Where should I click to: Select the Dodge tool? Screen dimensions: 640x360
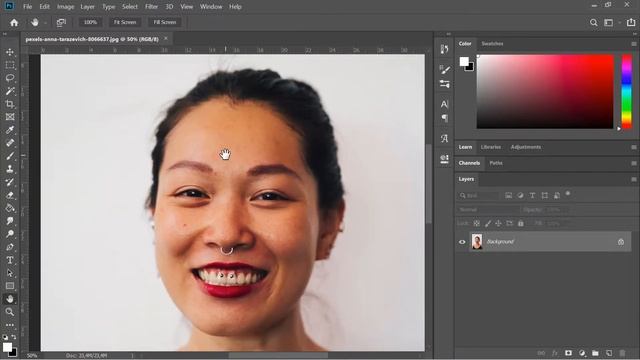(10, 234)
